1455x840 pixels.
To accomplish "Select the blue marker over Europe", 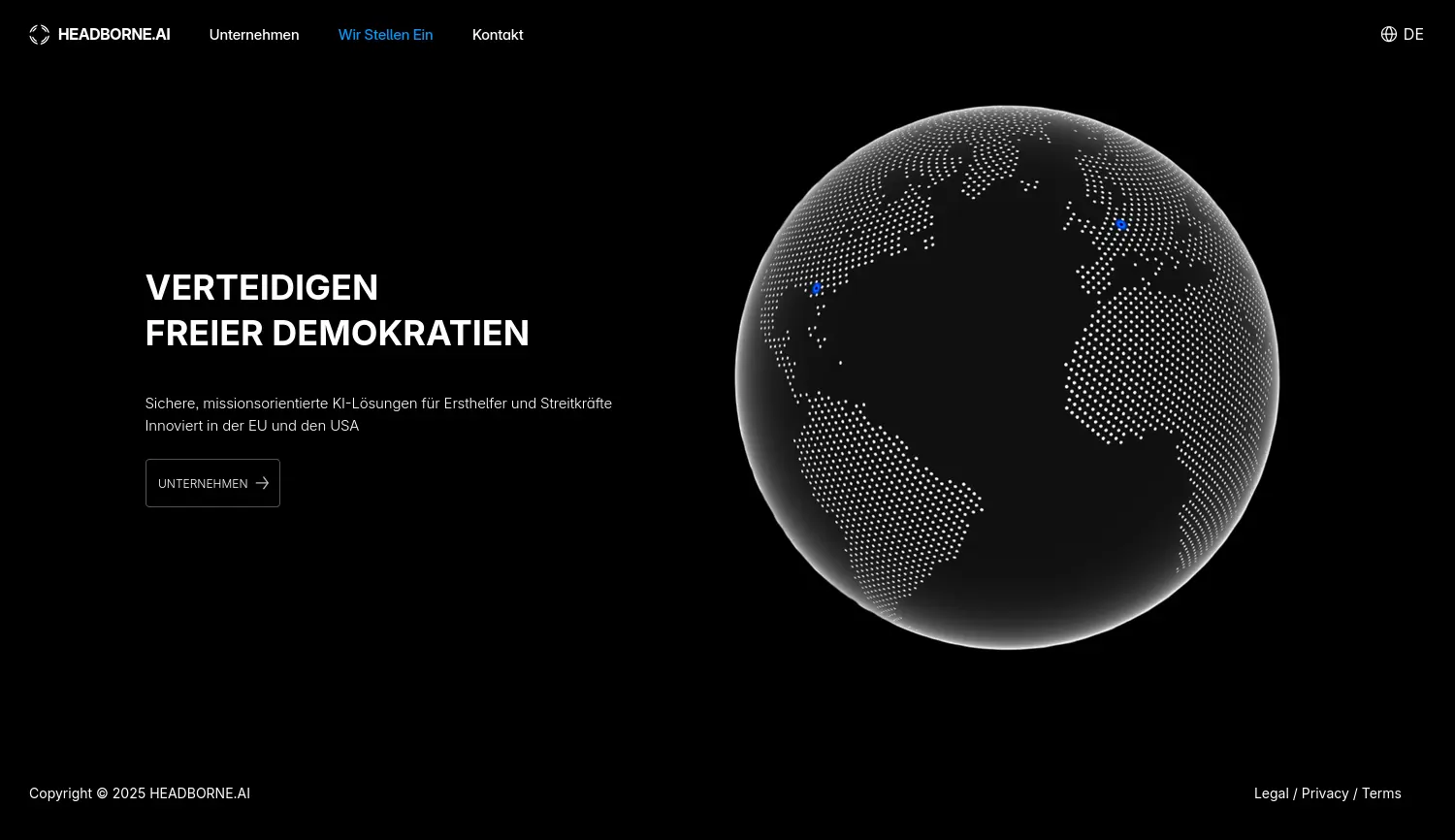I will [1120, 224].
